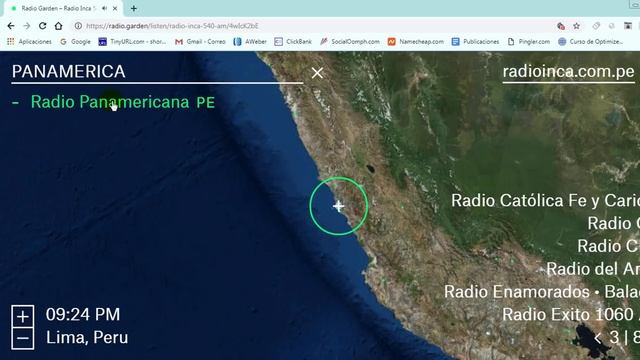Click the browser forward arrow
This screenshot has height=360, width=640.
tap(27, 26)
